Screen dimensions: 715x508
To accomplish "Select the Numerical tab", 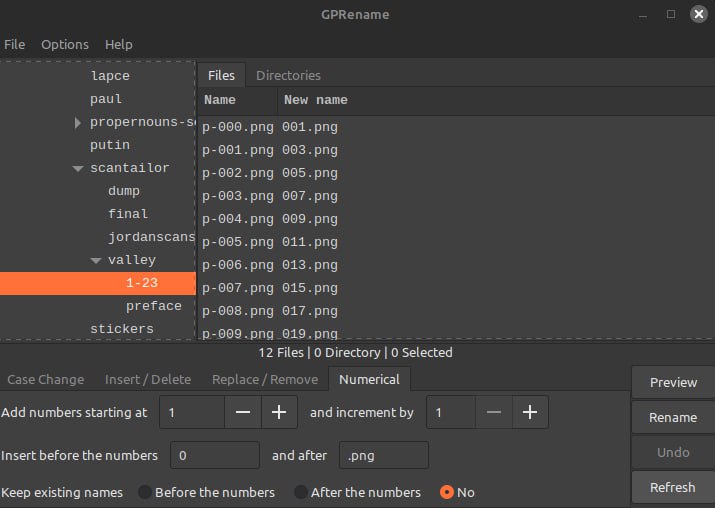I will tap(369, 379).
